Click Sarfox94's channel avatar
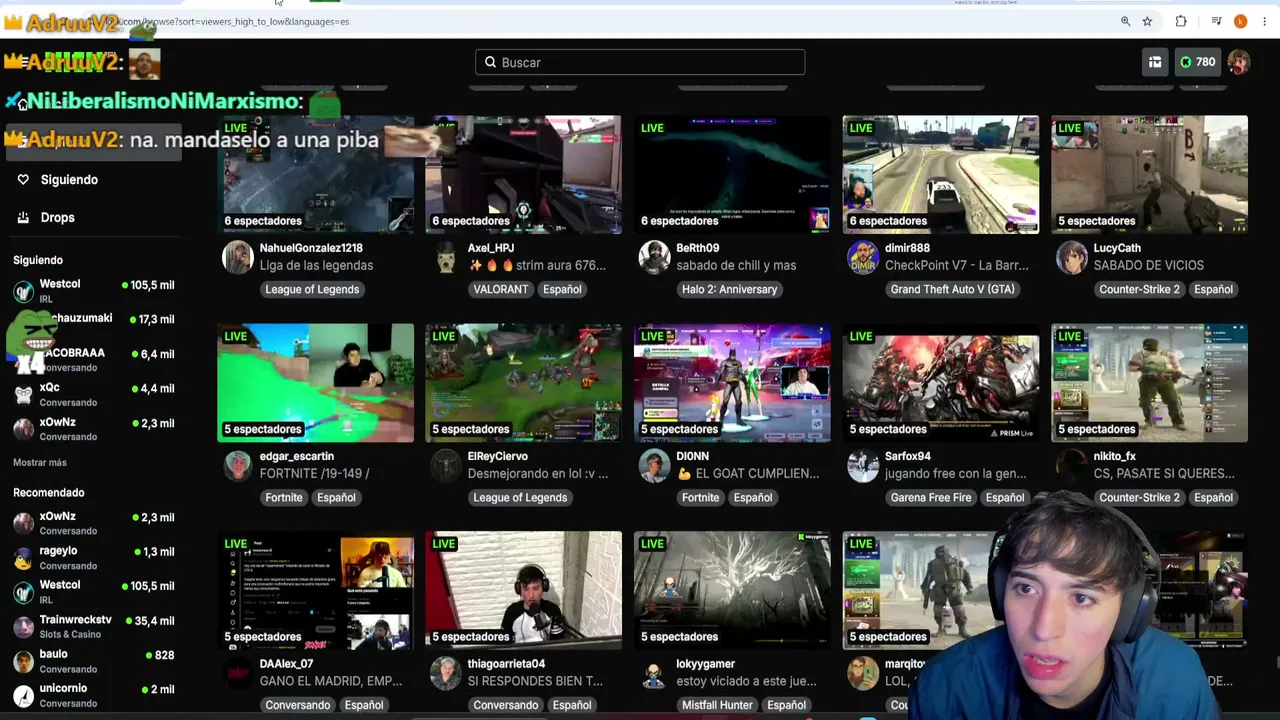This screenshot has width=1280, height=720. click(x=863, y=465)
